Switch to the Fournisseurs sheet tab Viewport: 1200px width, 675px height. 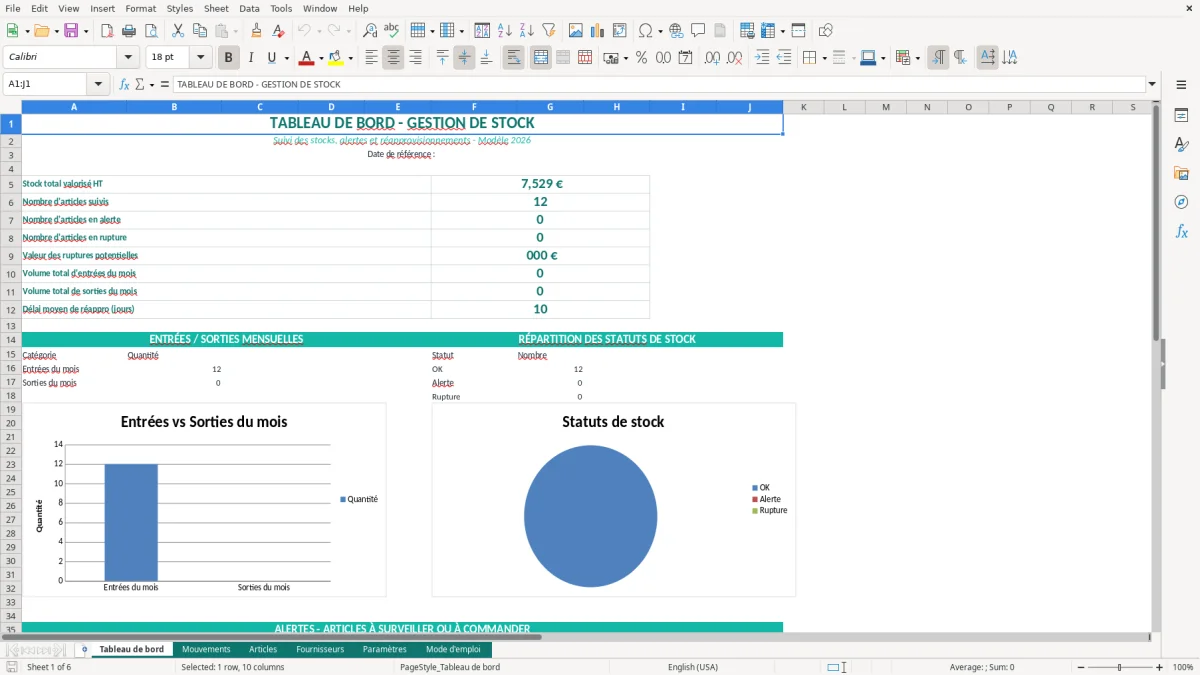click(x=320, y=650)
